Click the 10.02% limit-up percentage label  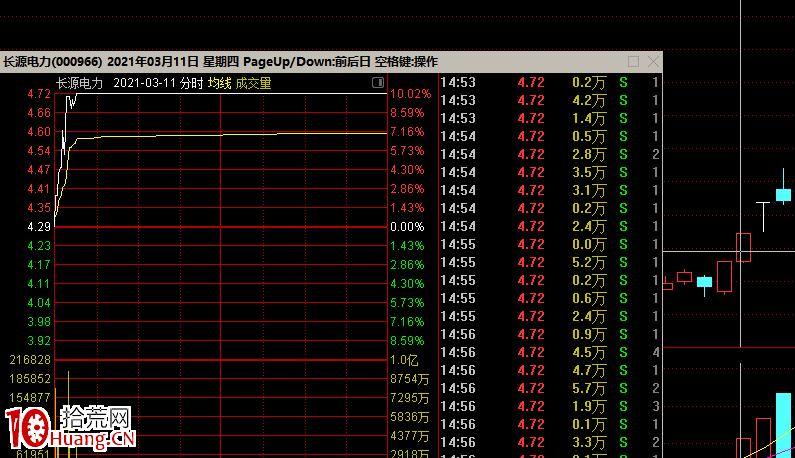coord(410,94)
